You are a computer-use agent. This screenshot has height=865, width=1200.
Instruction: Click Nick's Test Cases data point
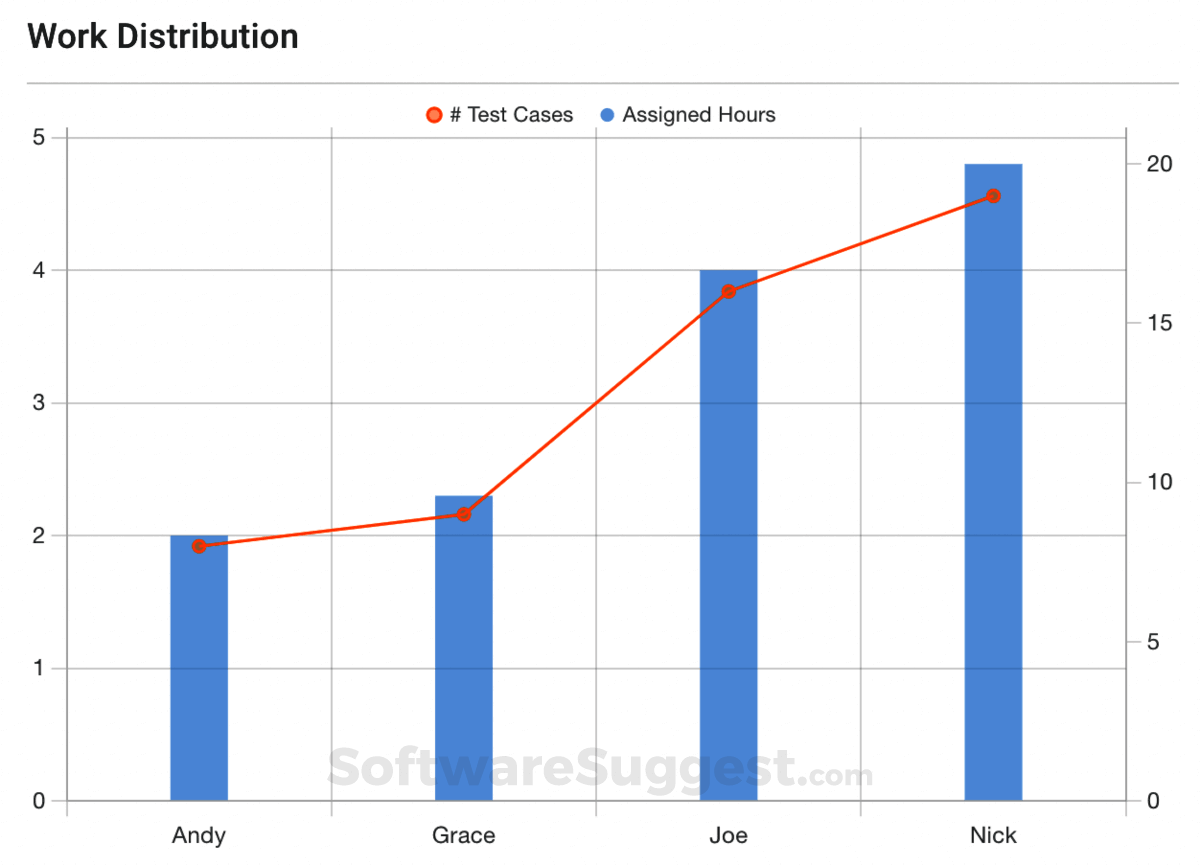point(993,196)
